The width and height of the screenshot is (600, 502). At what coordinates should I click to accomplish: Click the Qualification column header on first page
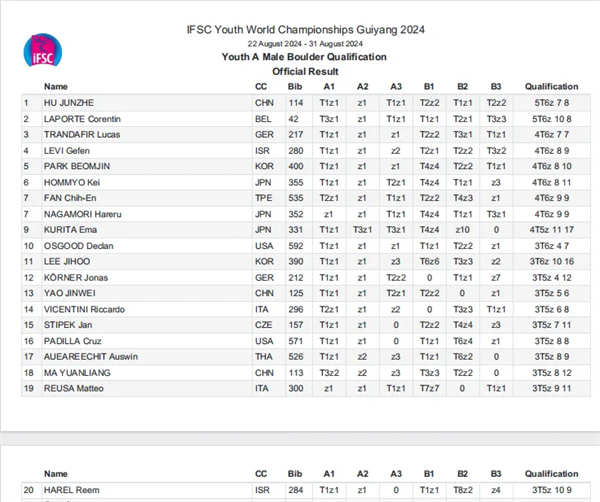pyautogui.click(x=551, y=87)
